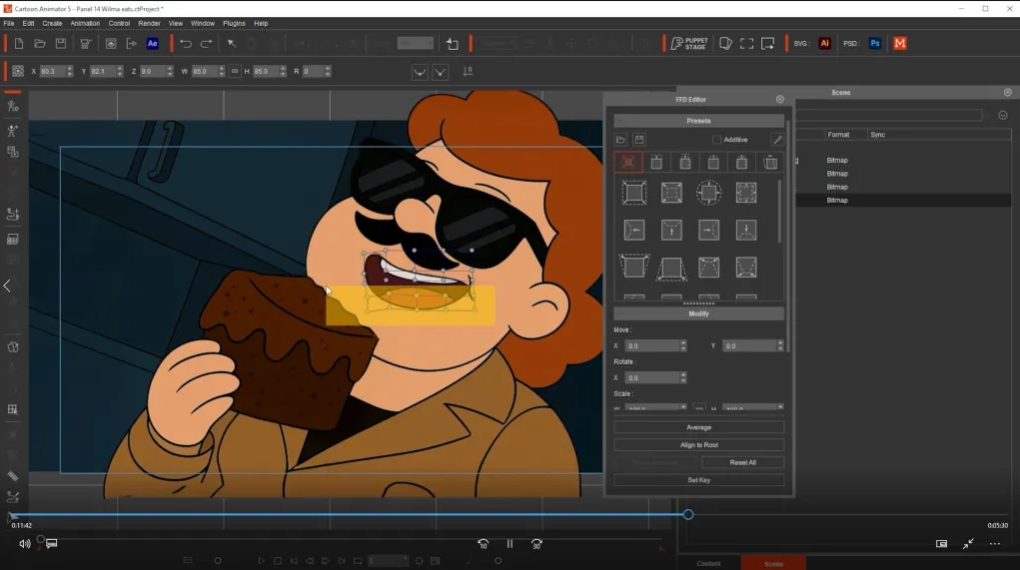Click the pencil edit icon in the FFD Editor
The image size is (1020, 570).
pyautogui.click(x=777, y=139)
